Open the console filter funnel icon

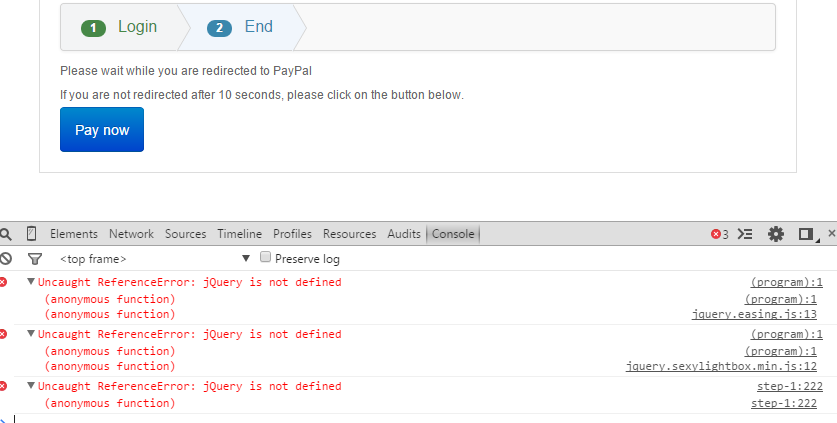[x=35, y=259]
